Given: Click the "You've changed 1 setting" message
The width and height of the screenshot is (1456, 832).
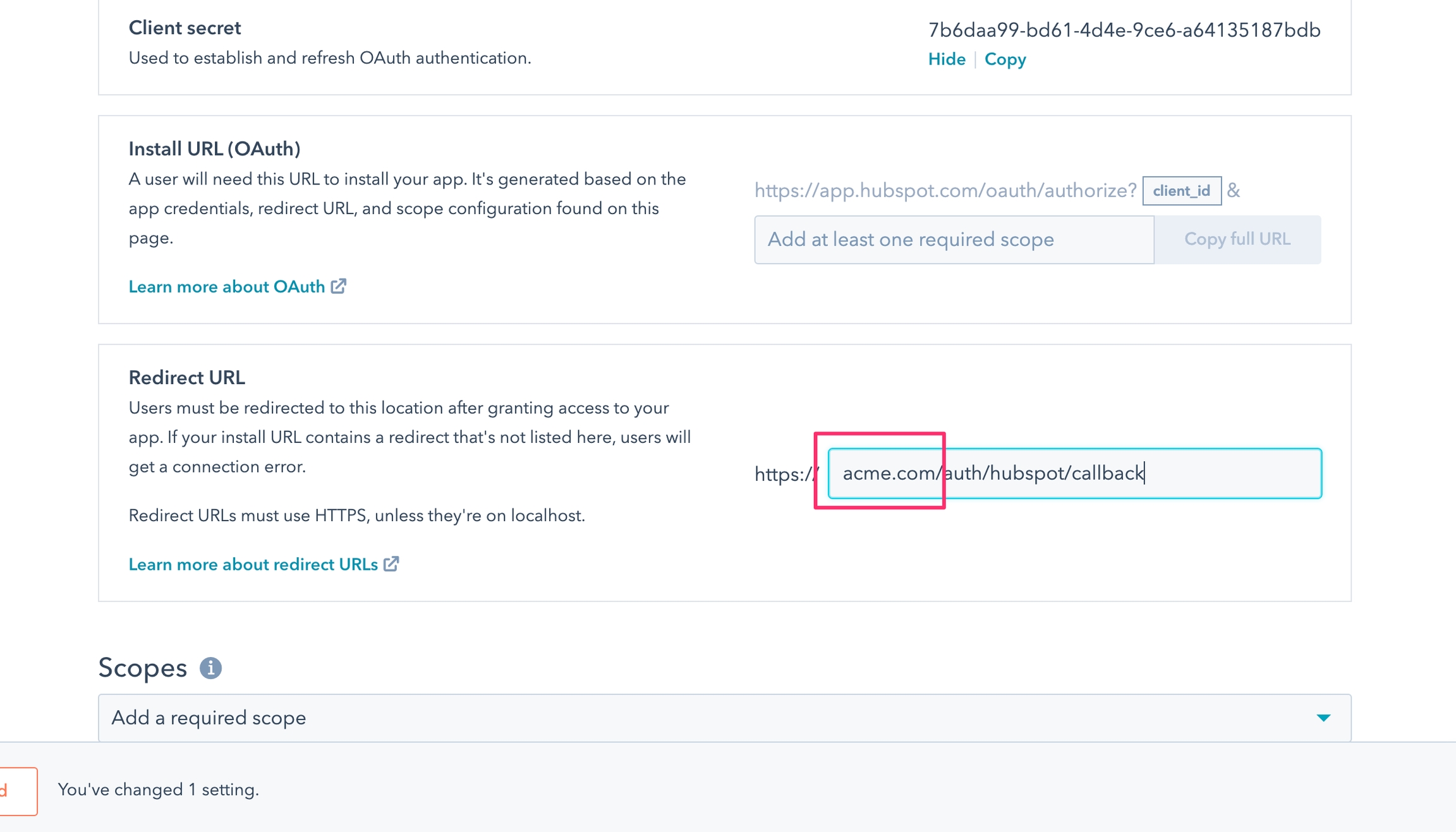Looking at the screenshot, I should (158, 790).
